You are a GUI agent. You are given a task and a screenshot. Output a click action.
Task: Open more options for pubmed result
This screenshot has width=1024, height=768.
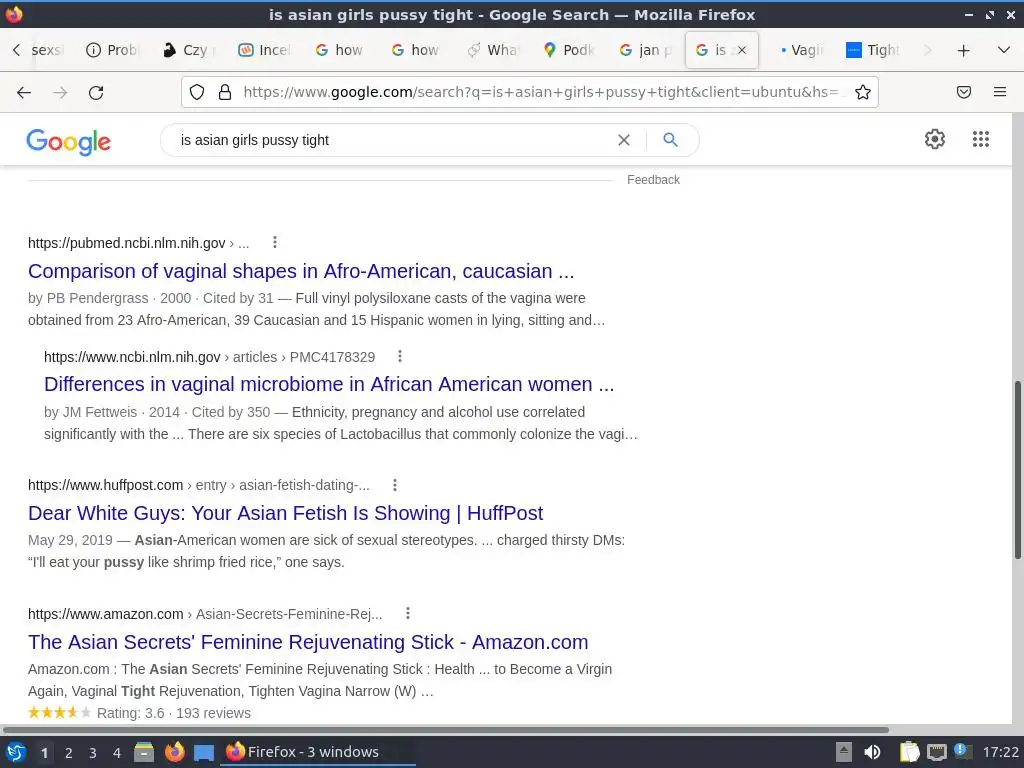pos(275,242)
